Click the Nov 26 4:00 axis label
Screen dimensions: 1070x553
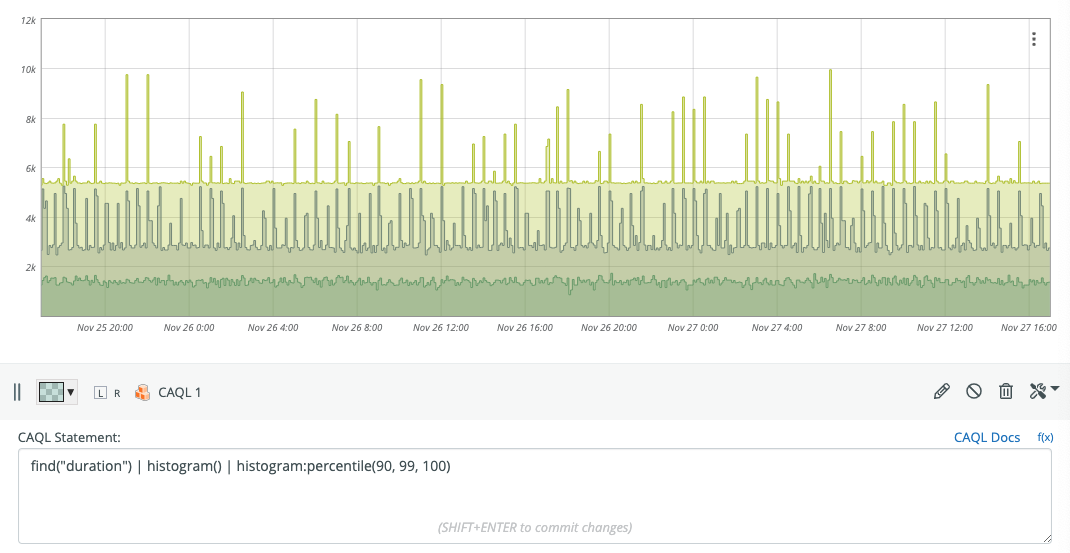click(x=273, y=328)
